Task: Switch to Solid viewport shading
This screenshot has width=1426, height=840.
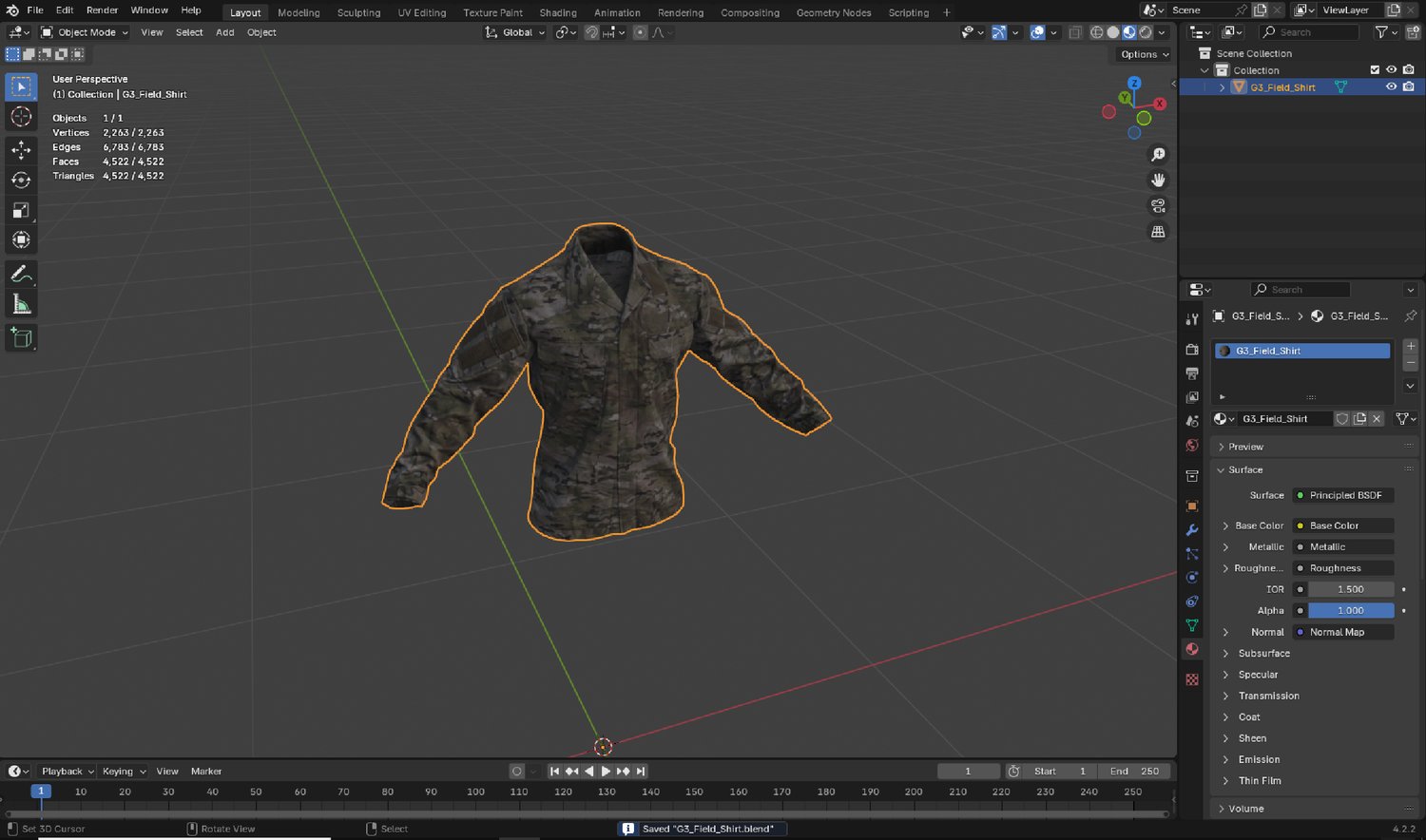Action: (x=1113, y=32)
